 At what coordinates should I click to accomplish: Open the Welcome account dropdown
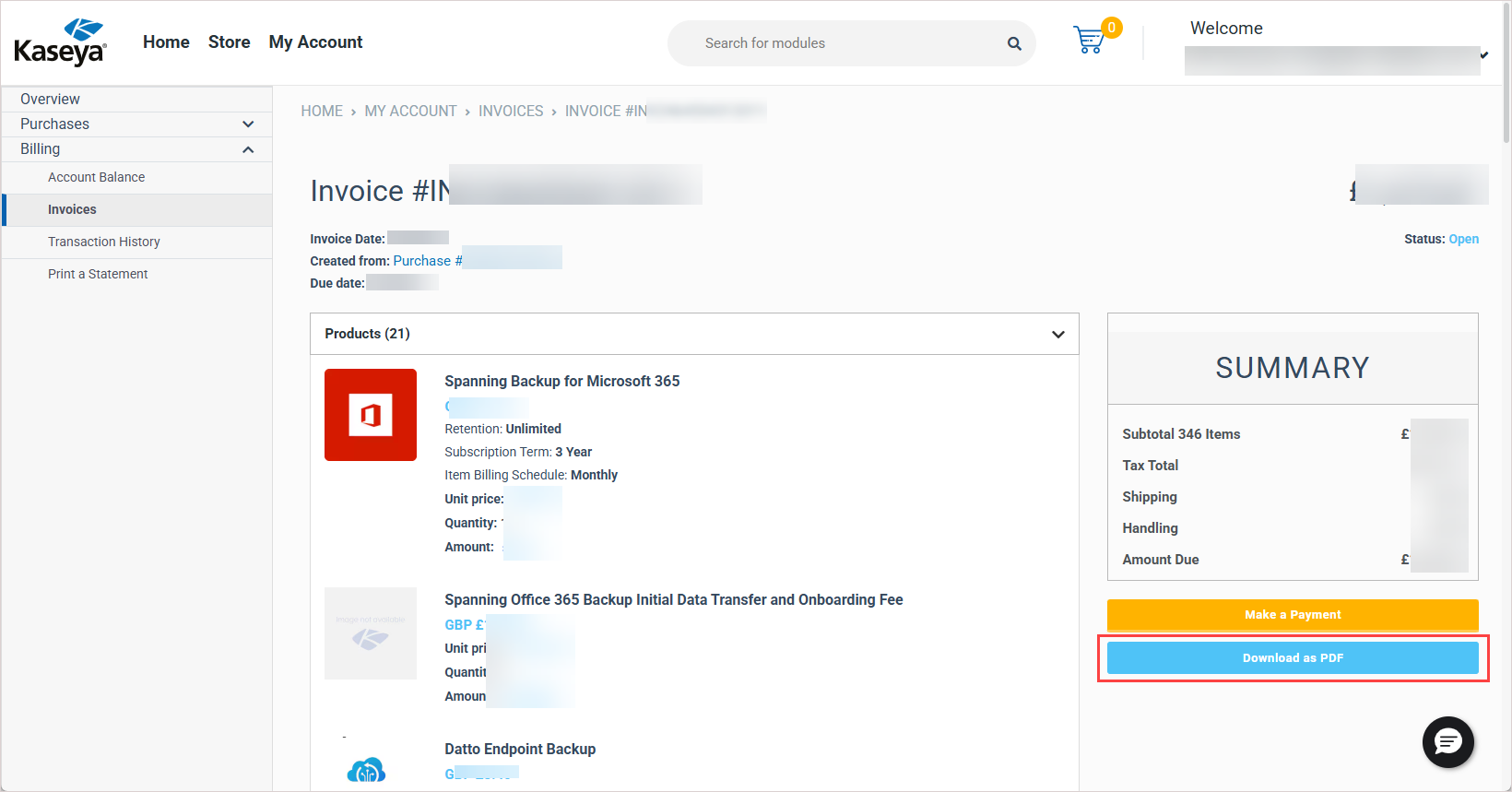1483,55
